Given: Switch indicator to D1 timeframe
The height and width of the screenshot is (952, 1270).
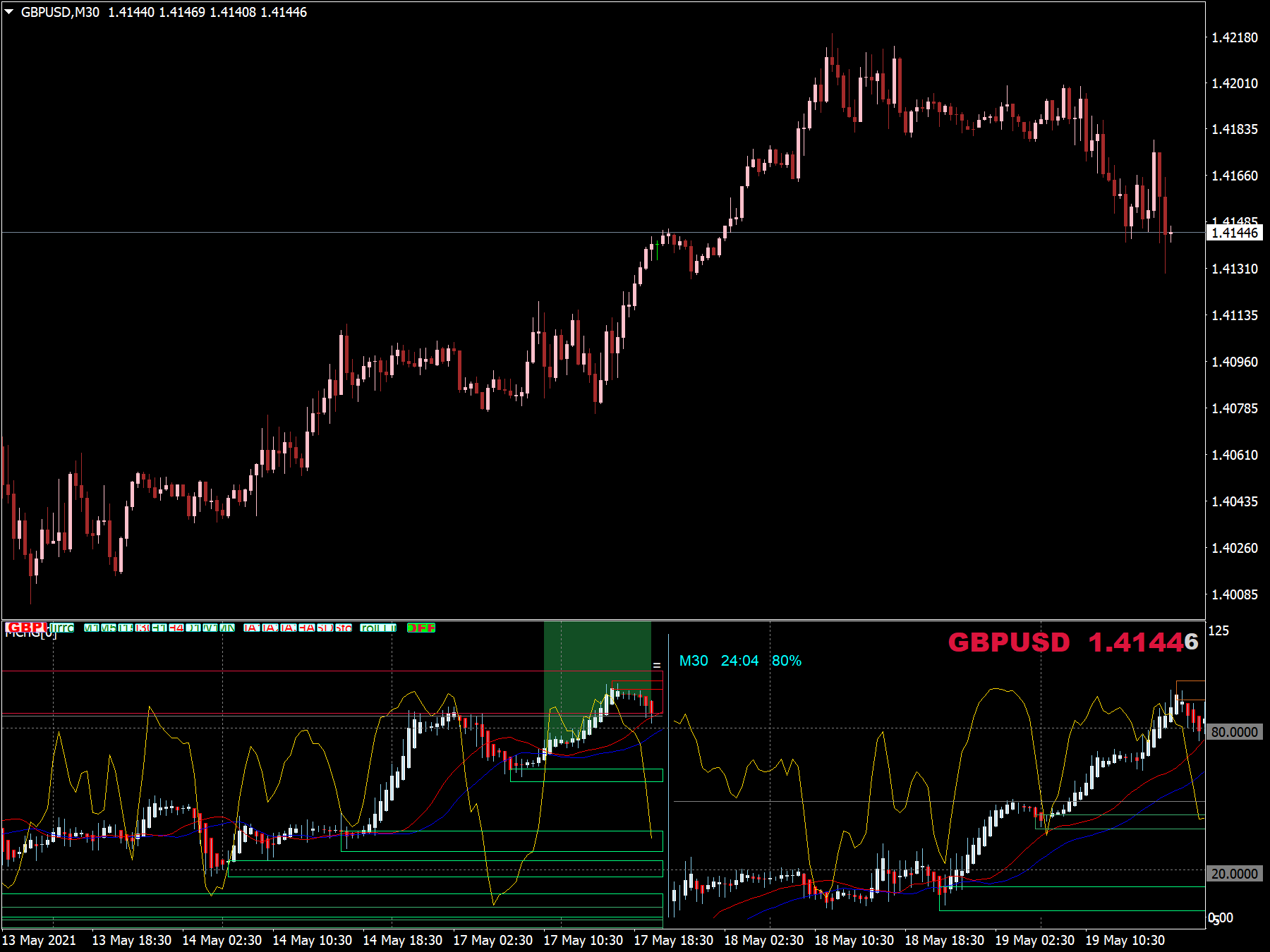Looking at the screenshot, I should click(x=193, y=628).
